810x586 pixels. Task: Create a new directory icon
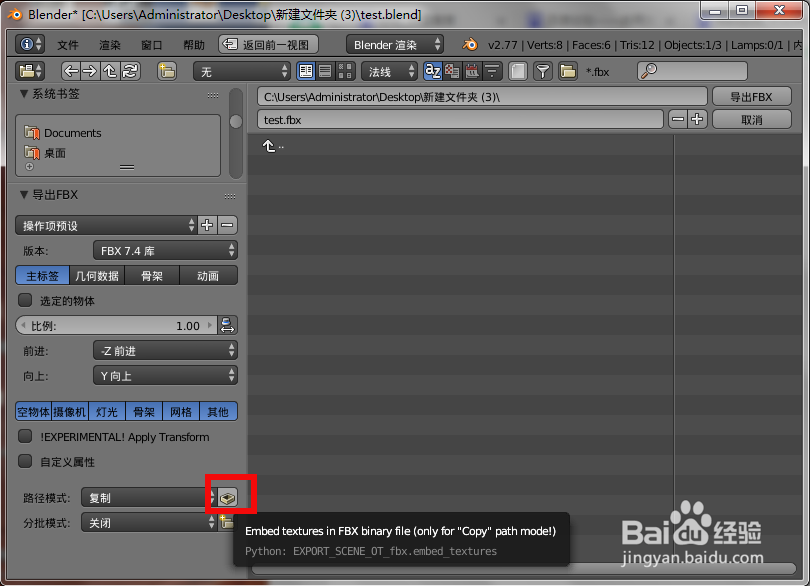click(166, 71)
